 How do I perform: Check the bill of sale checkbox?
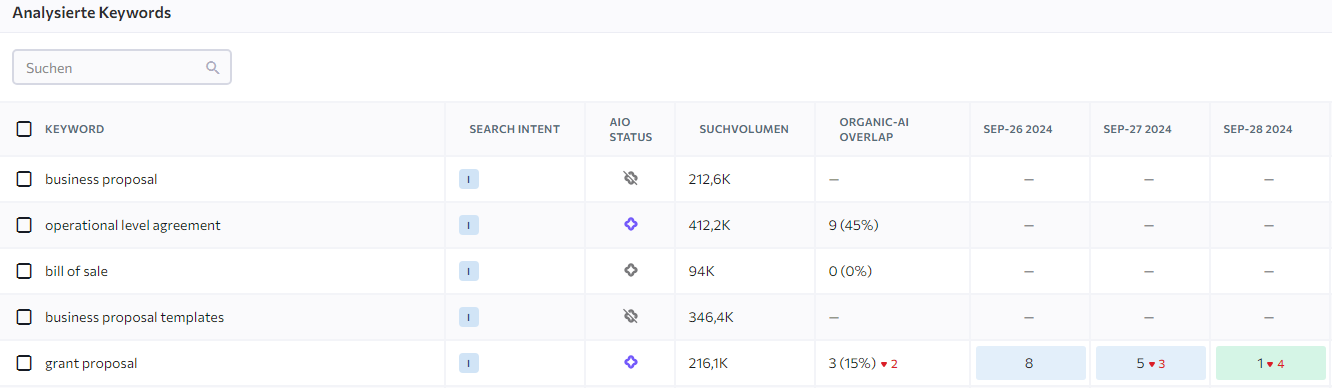[x=24, y=271]
